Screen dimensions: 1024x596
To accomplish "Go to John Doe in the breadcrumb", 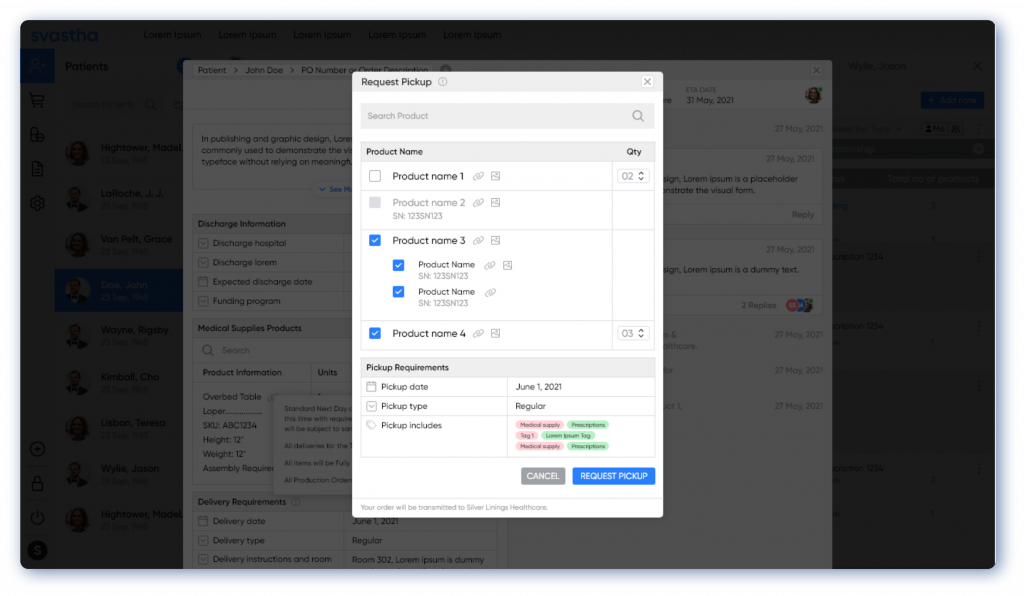I will 264,70.
